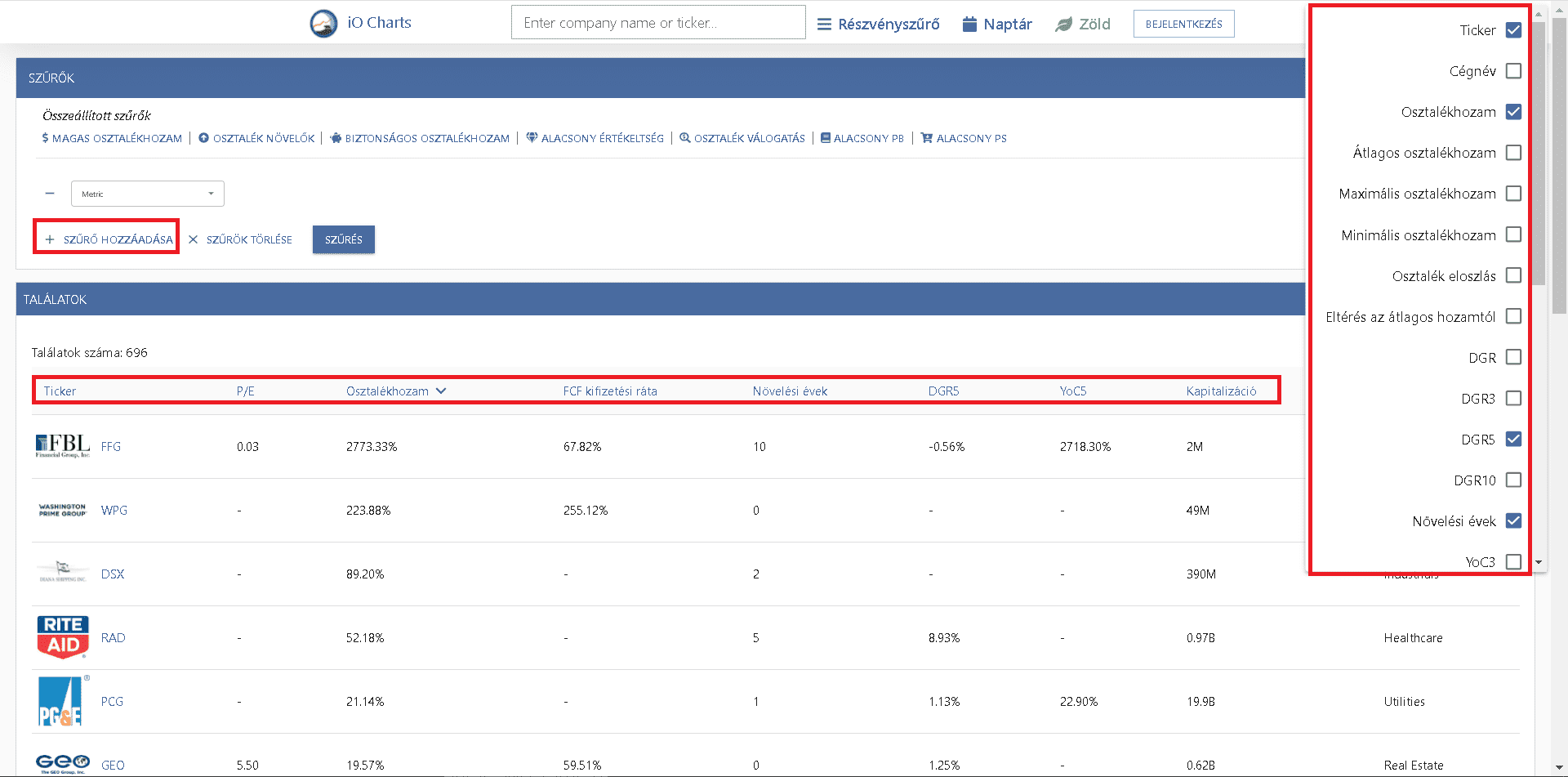The width and height of the screenshot is (1568, 777).
Task: Click the Naptár calendar icon
Action: pyautogui.click(x=969, y=24)
